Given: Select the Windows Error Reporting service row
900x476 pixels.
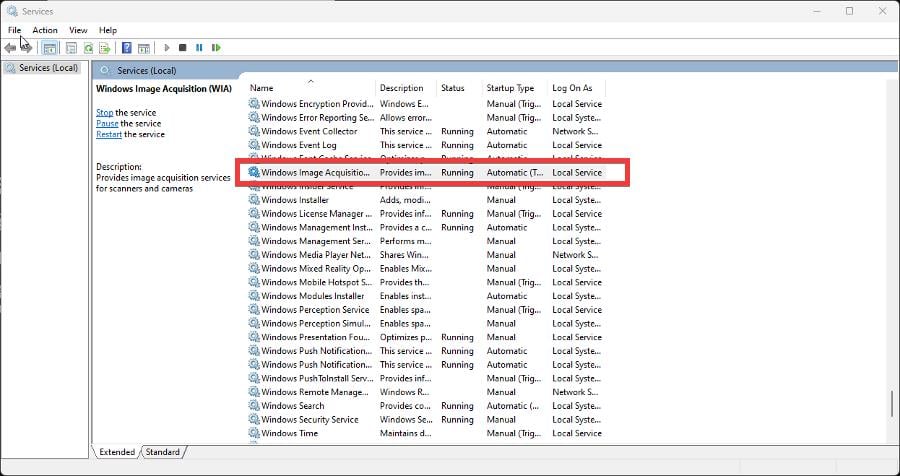Looking at the screenshot, I should point(426,118).
